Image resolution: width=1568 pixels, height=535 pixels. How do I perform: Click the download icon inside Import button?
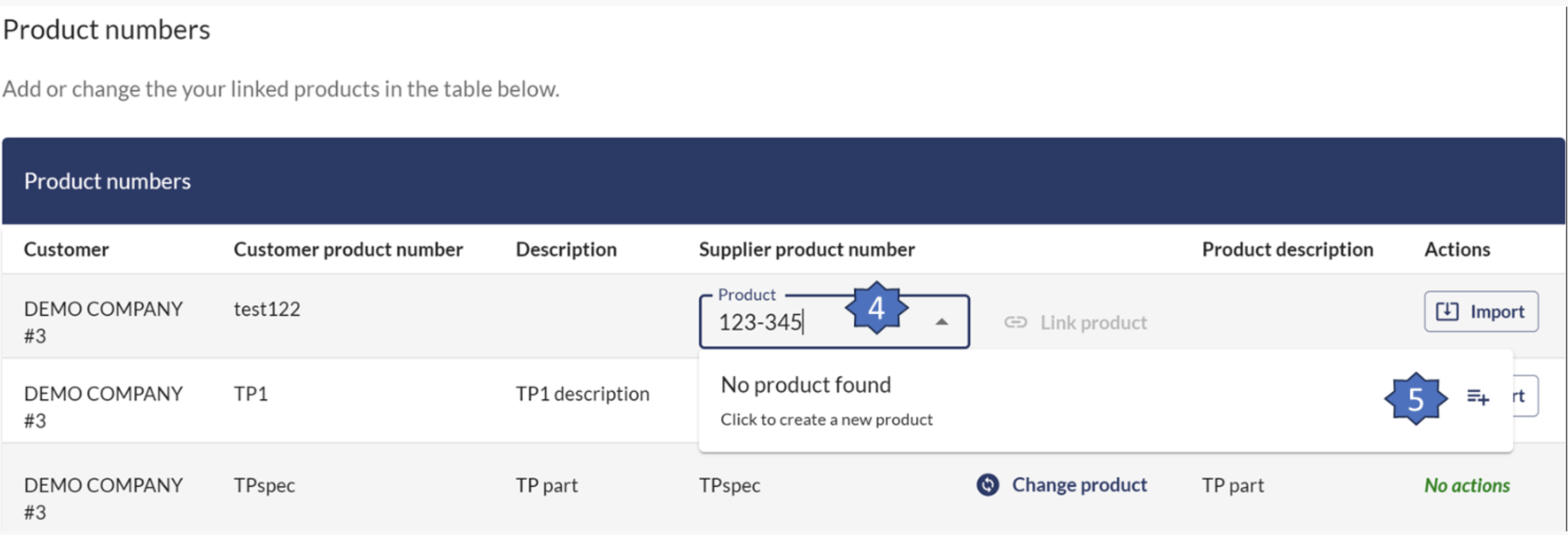coord(1447,311)
